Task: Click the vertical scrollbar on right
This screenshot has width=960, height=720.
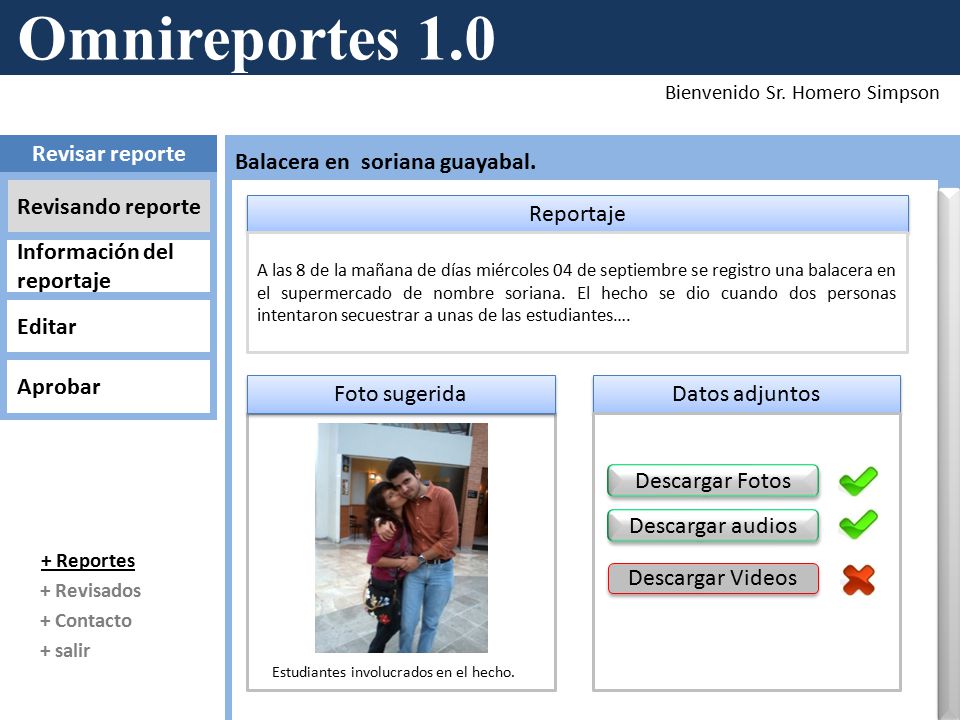Action: pyautogui.click(x=949, y=453)
